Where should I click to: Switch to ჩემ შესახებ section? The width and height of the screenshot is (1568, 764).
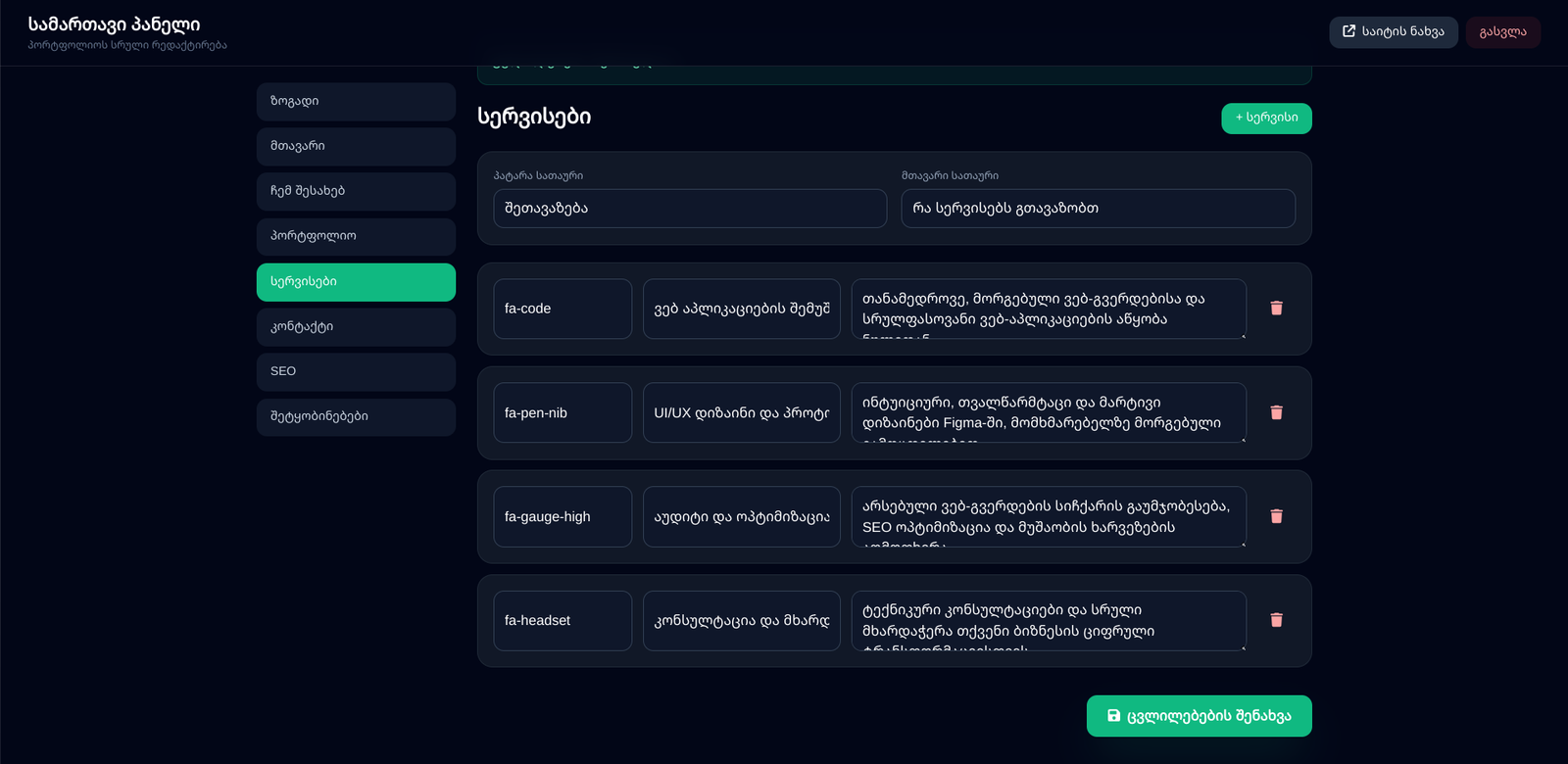click(356, 192)
